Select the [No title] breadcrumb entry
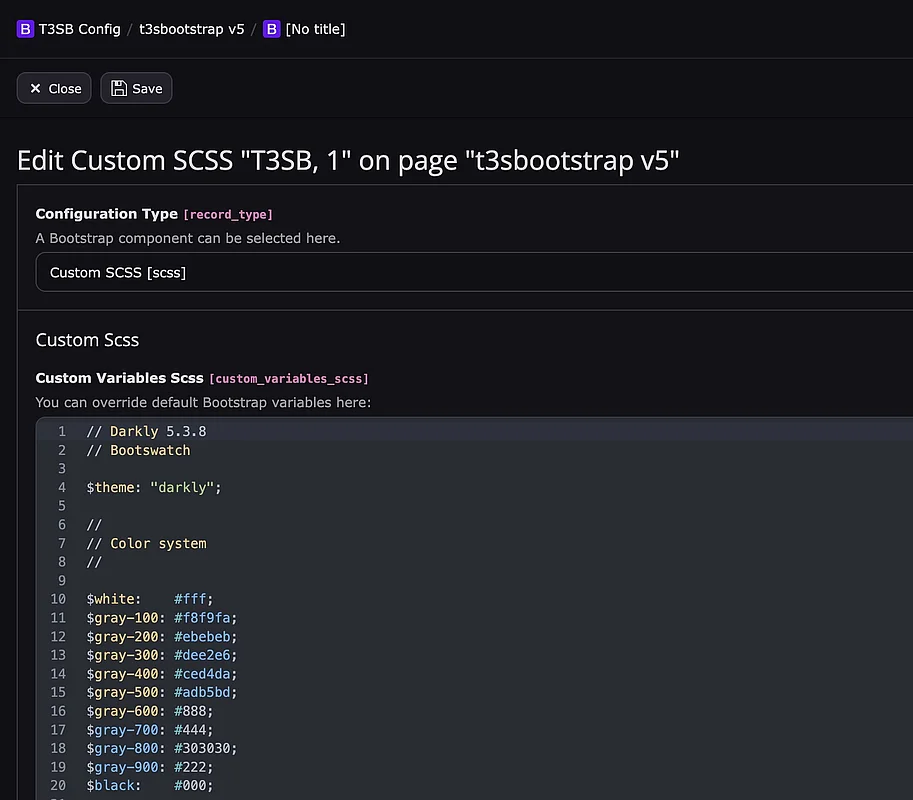Viewport: 913px width, 800px height. (x=315, y=29)
